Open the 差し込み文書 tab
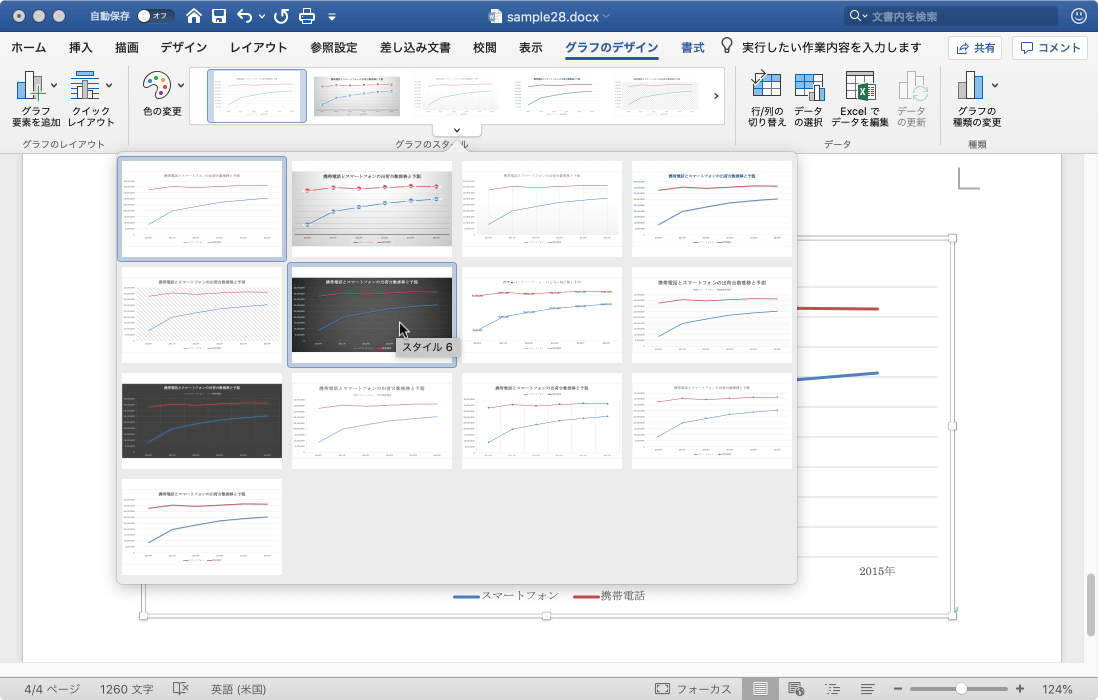 [415, 48]
